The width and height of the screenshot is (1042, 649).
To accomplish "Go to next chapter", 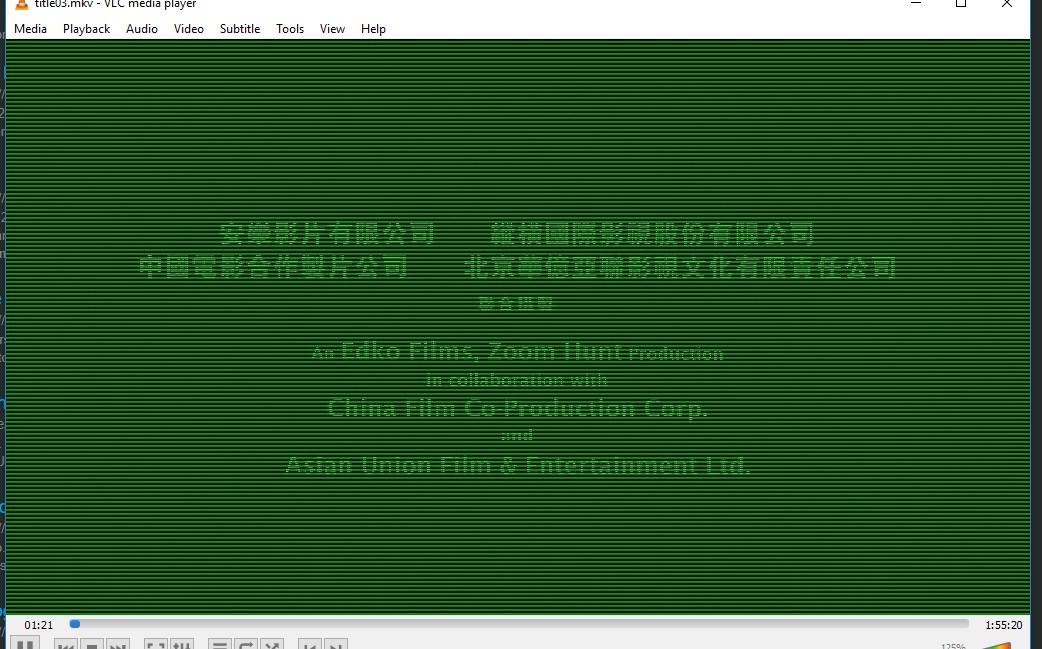I will tap(336, 645).
